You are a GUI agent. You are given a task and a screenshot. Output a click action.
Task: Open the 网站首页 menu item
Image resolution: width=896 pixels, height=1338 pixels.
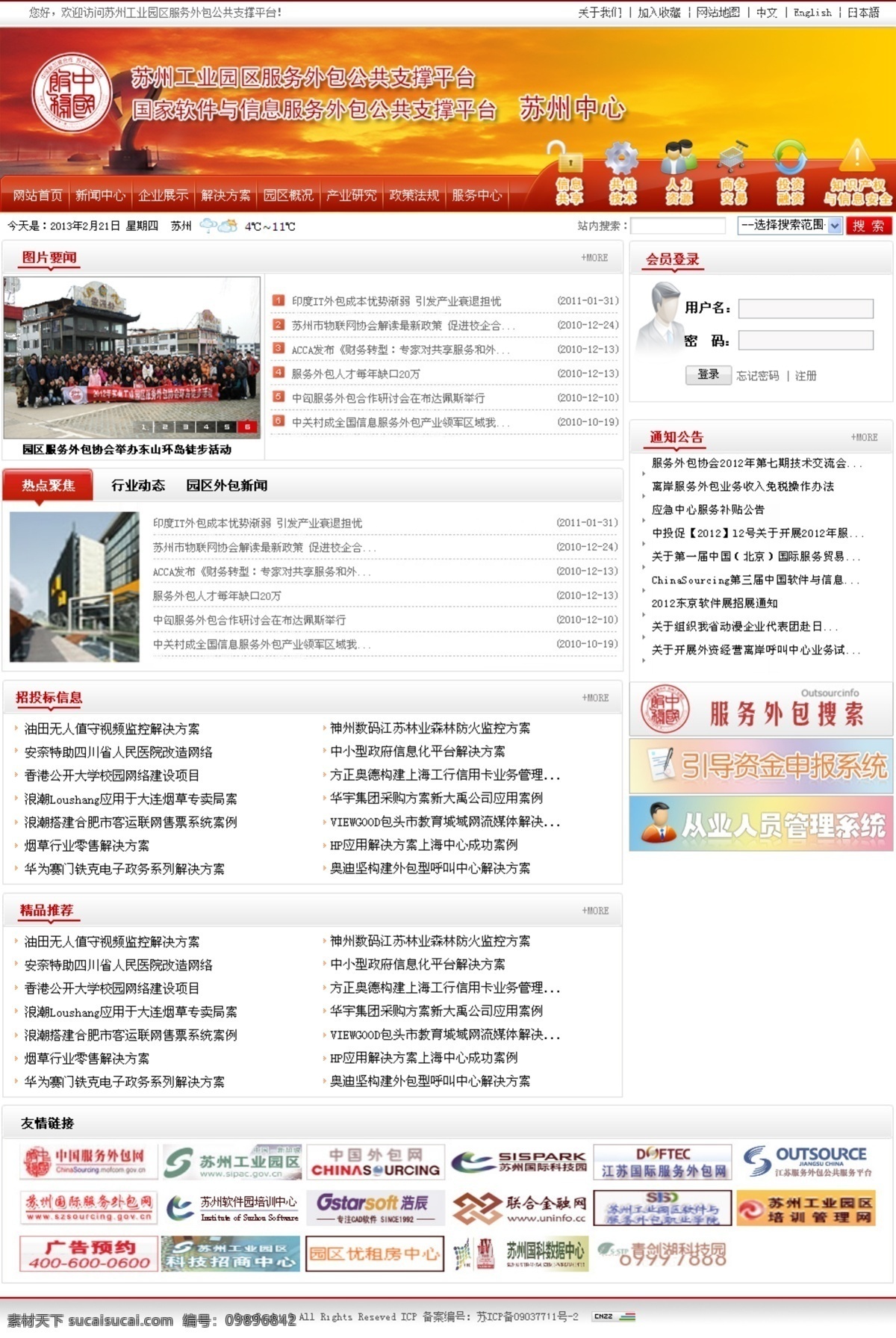(37, 195)
